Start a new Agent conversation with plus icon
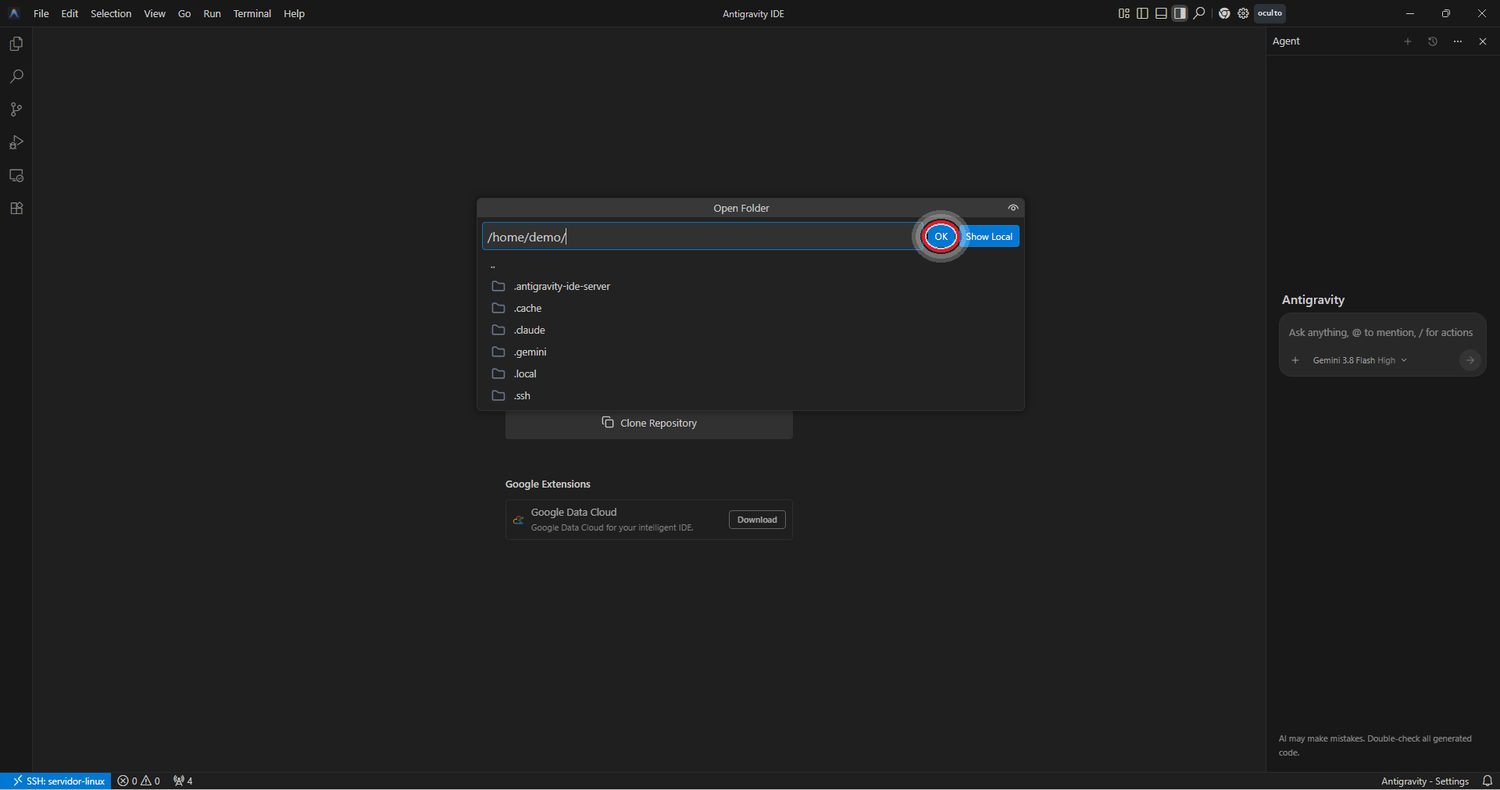 point(1408,42)
